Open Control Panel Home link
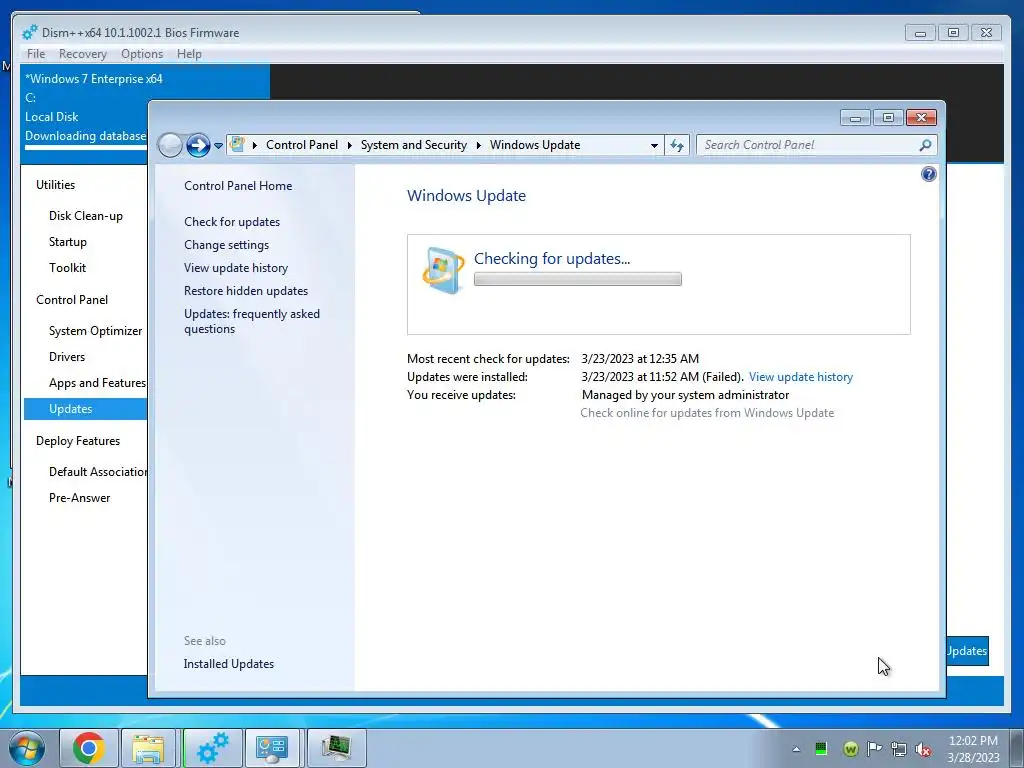This screenshot has height=768, width=1024. pos(238,185)
